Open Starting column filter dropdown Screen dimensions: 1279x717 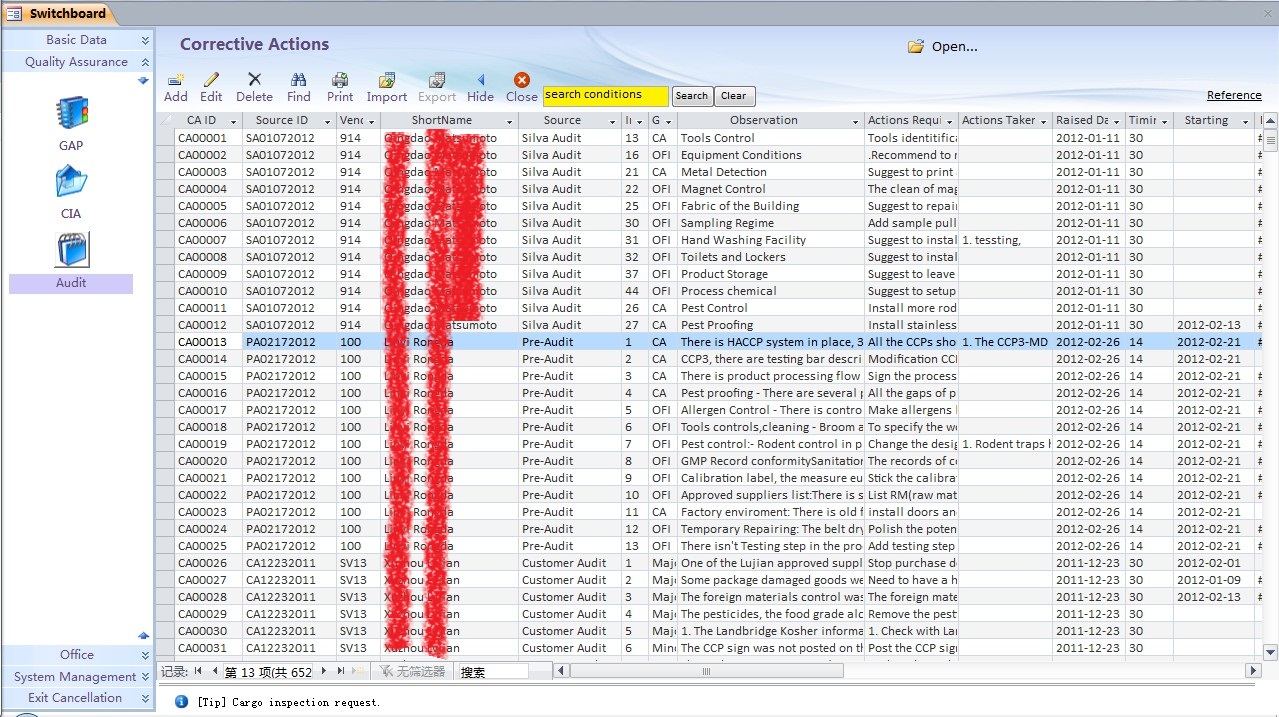click(x=1246, y=121)
